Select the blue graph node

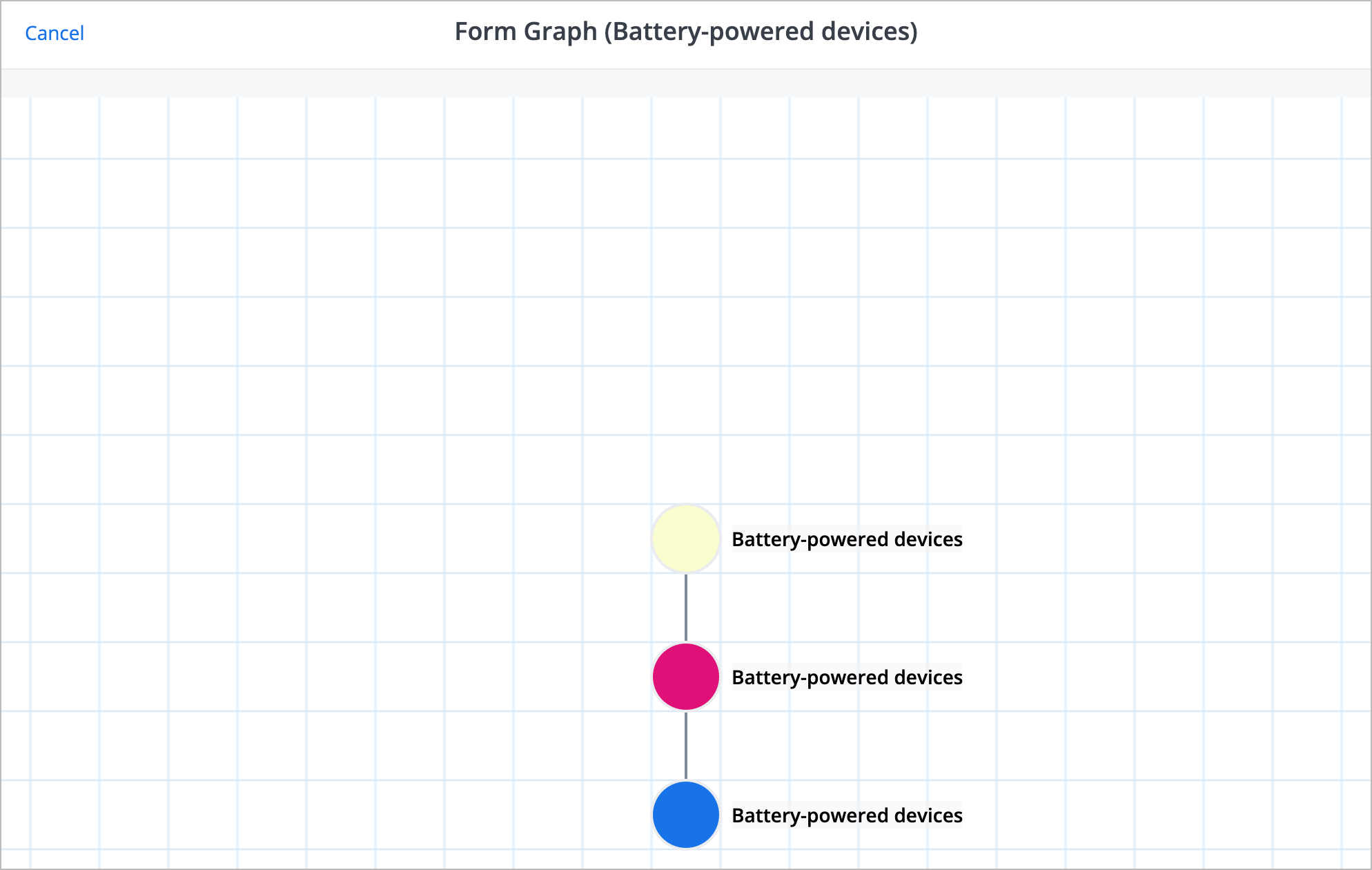point(686,815)
